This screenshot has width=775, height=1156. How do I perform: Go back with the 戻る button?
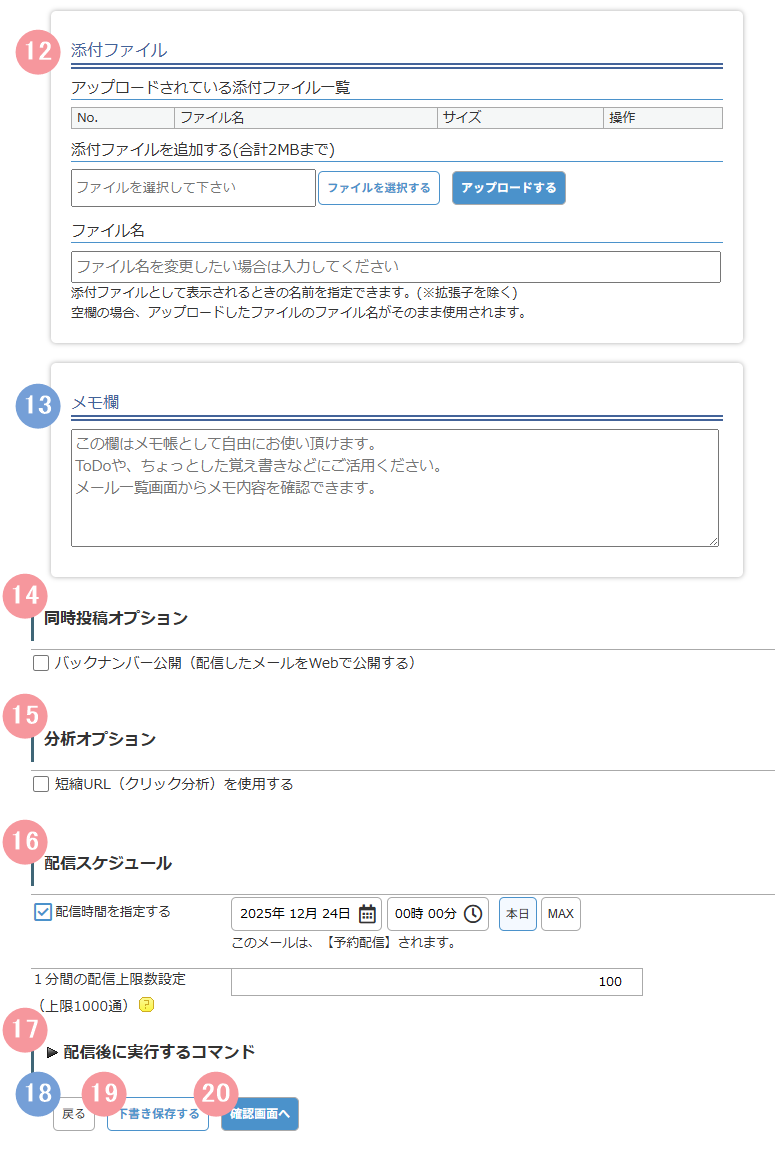pos(74,1114)
